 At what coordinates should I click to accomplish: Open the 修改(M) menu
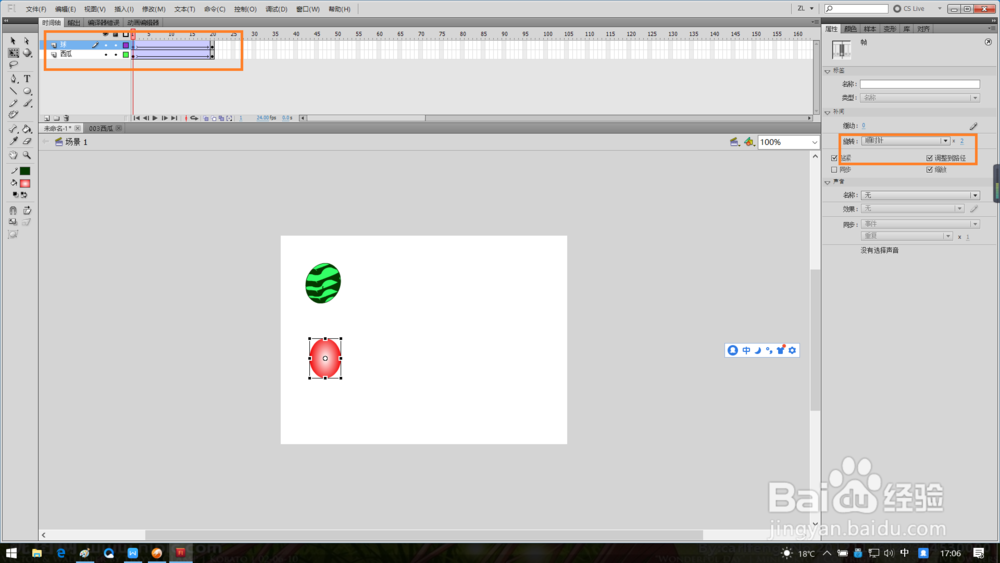tap(153, 10)
